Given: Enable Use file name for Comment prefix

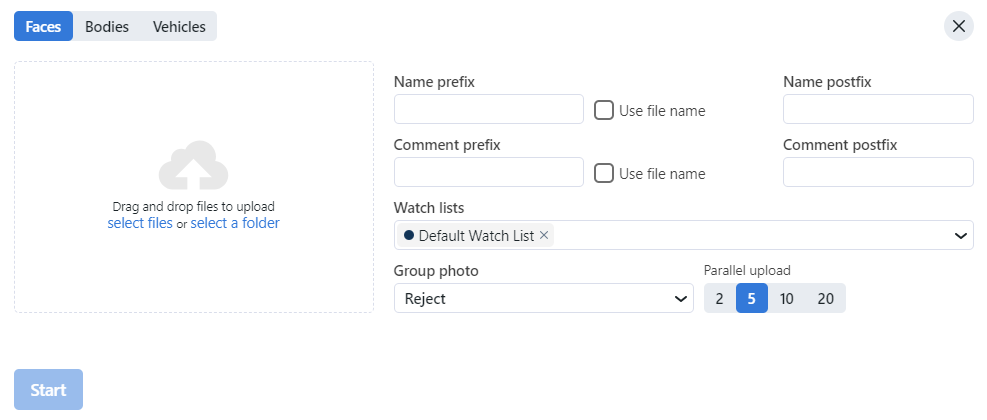Looking at the screenshot, I should (x=604, y=173).
